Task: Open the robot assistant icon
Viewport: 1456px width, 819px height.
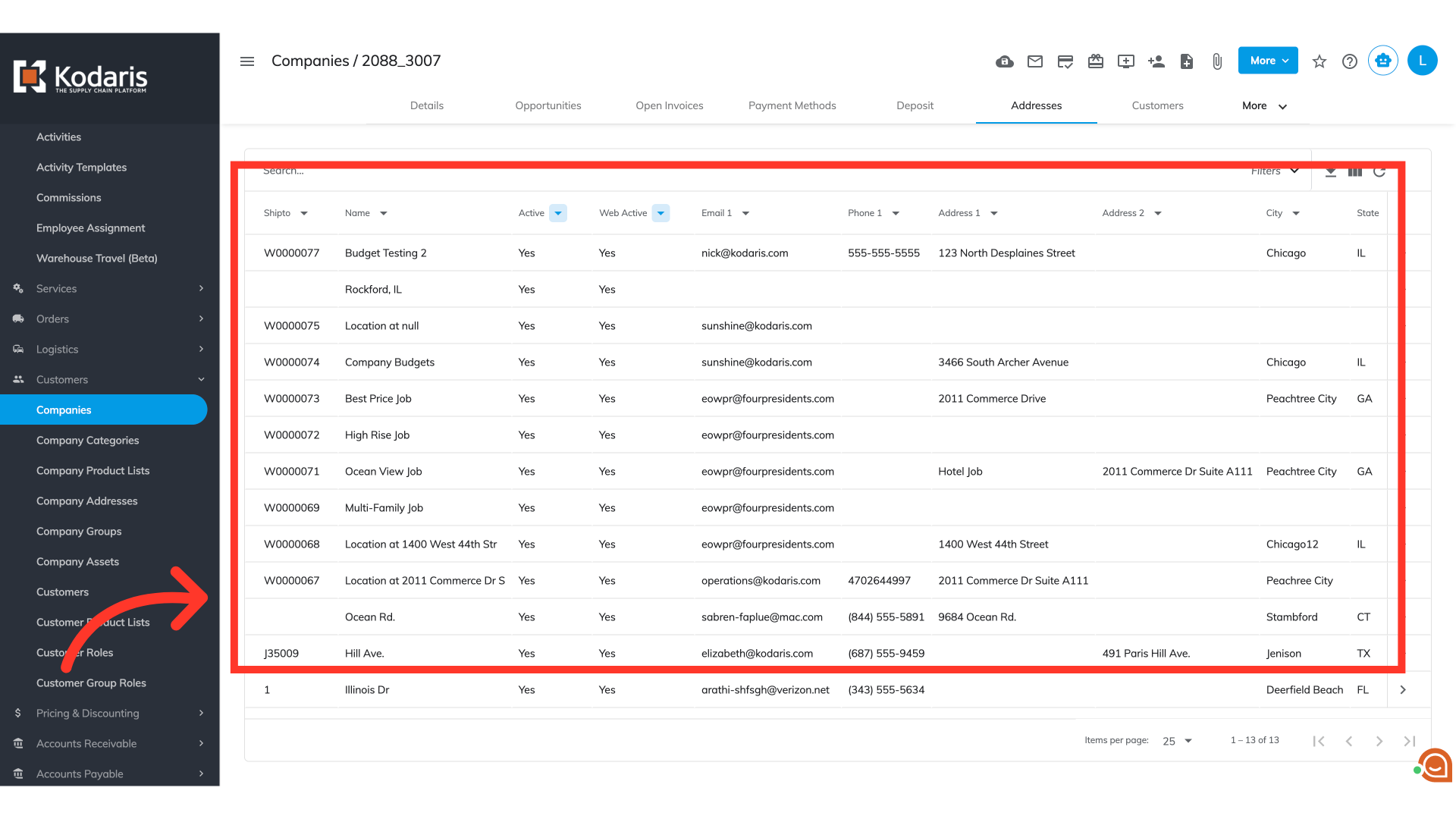Action: (1383, 61)
